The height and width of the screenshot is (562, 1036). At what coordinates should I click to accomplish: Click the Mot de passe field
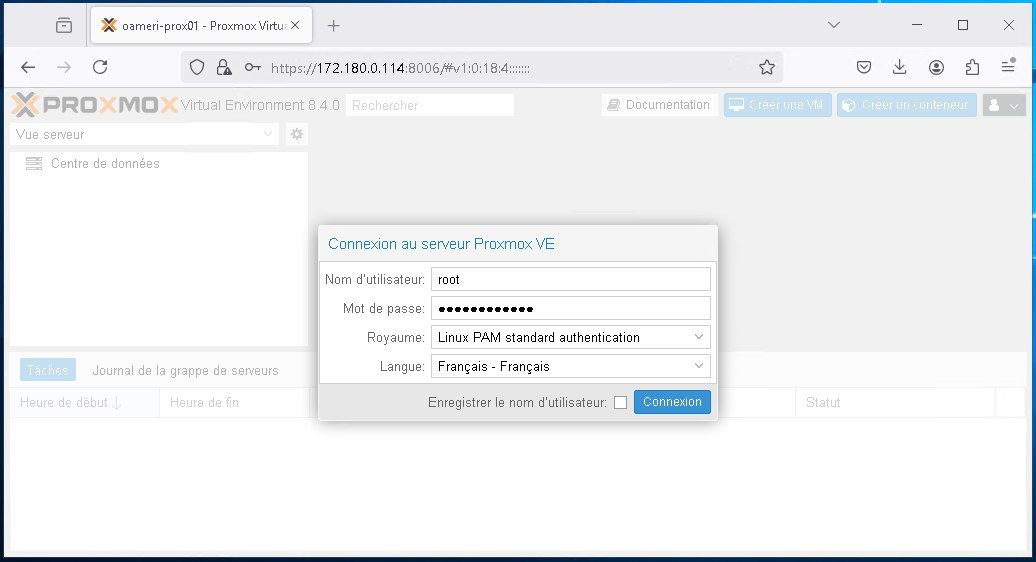[x=571, y=308]
